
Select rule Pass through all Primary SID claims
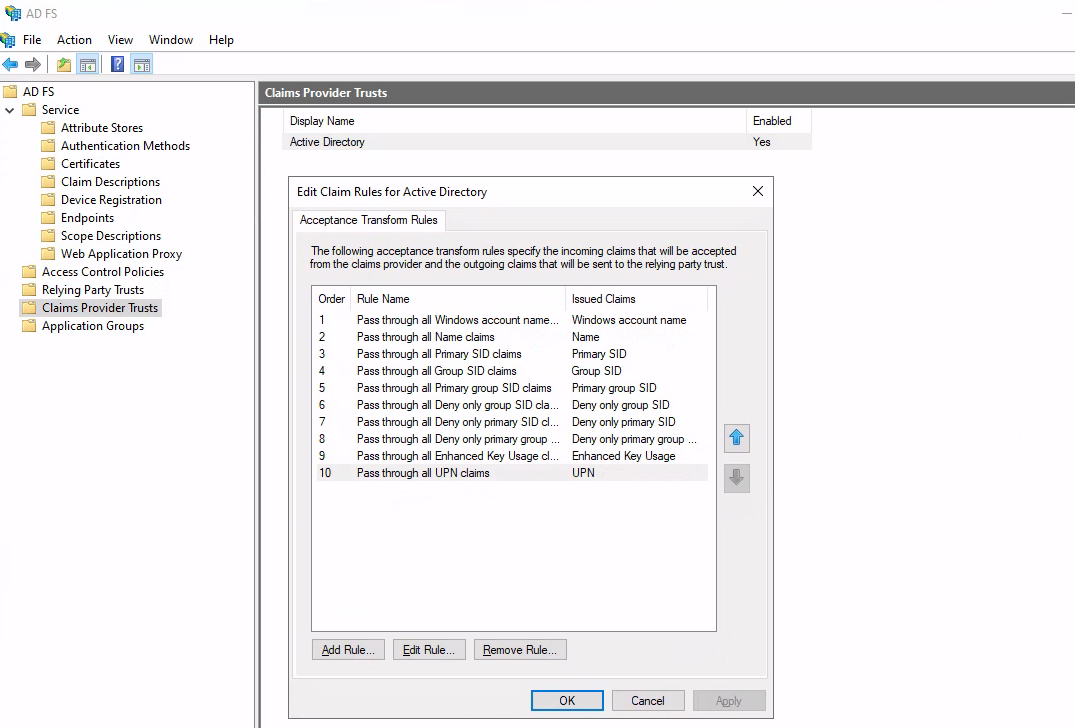[x=511, y=354]
